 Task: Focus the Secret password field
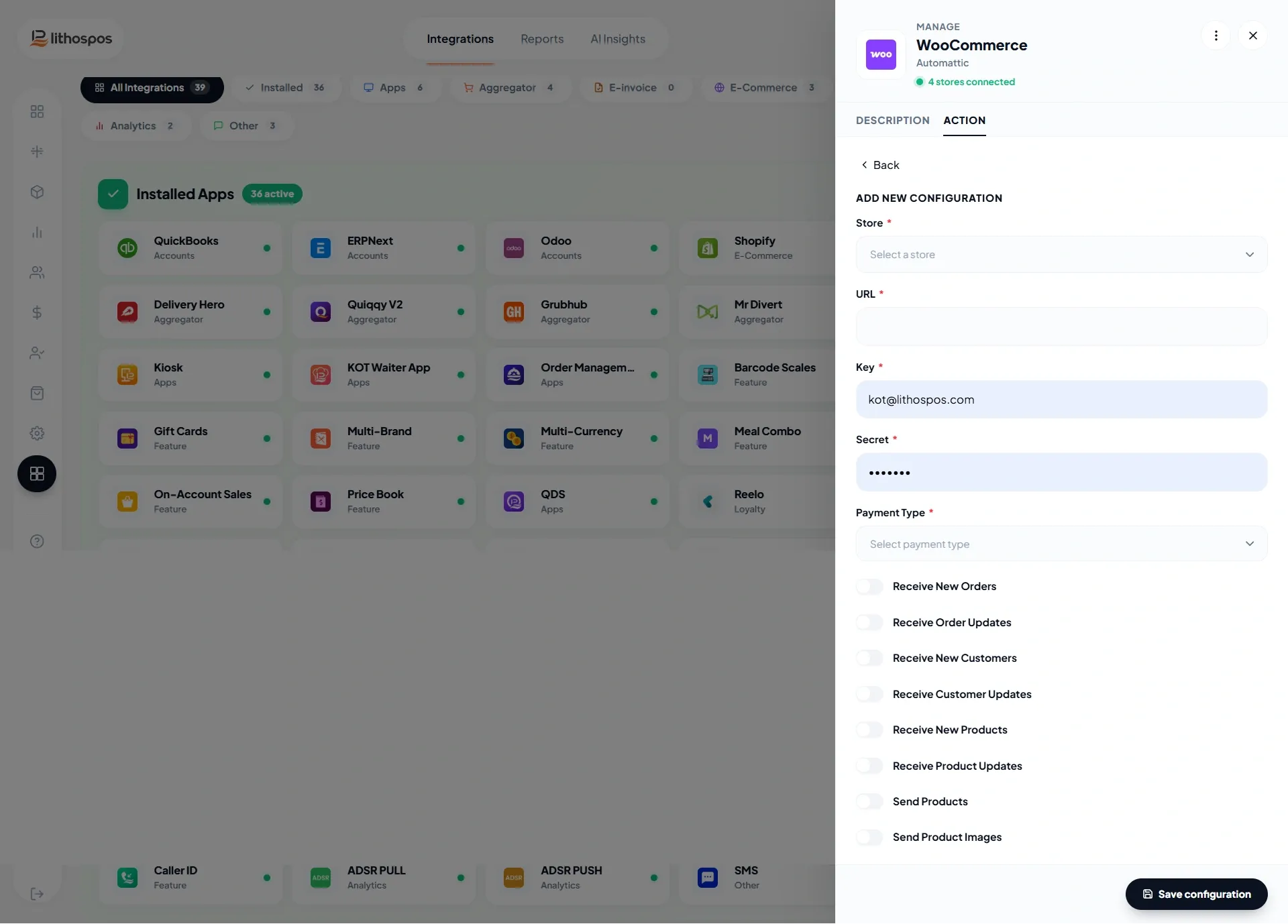click(1061, 473)
